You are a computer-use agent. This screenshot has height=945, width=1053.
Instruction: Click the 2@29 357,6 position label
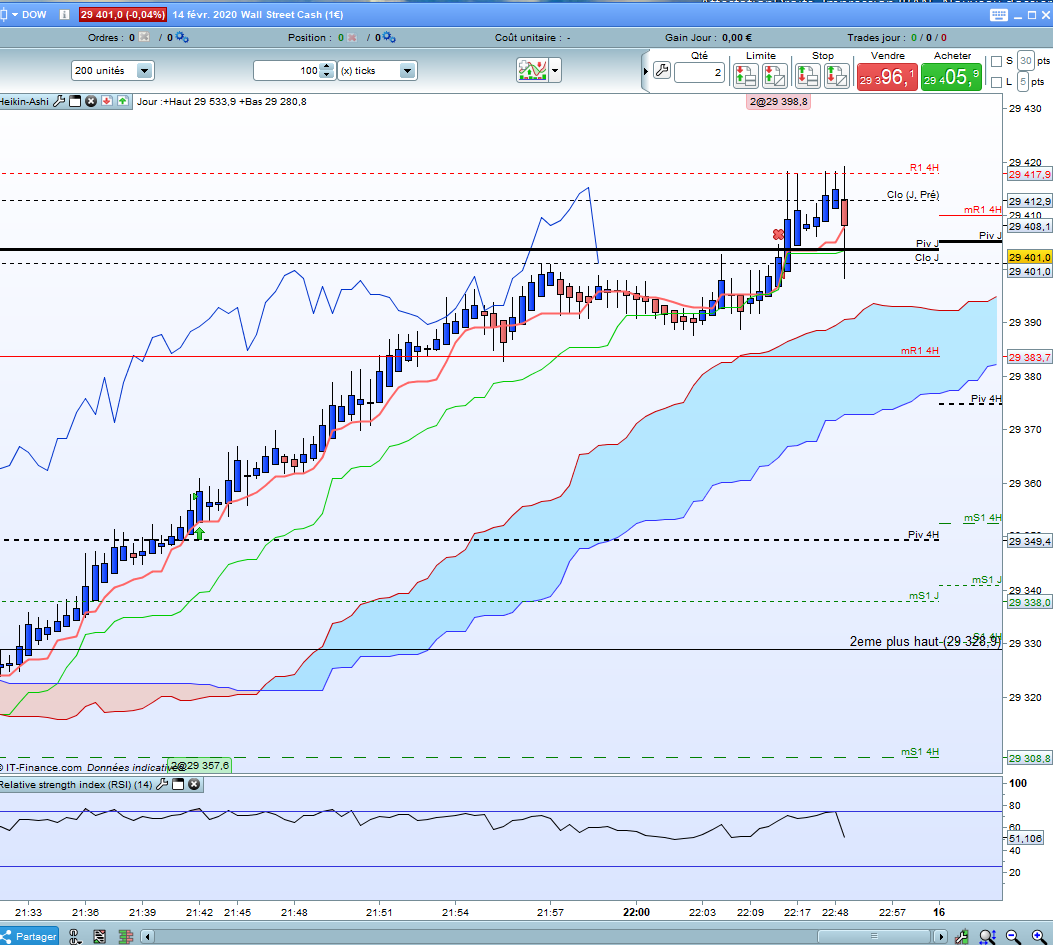199,766
